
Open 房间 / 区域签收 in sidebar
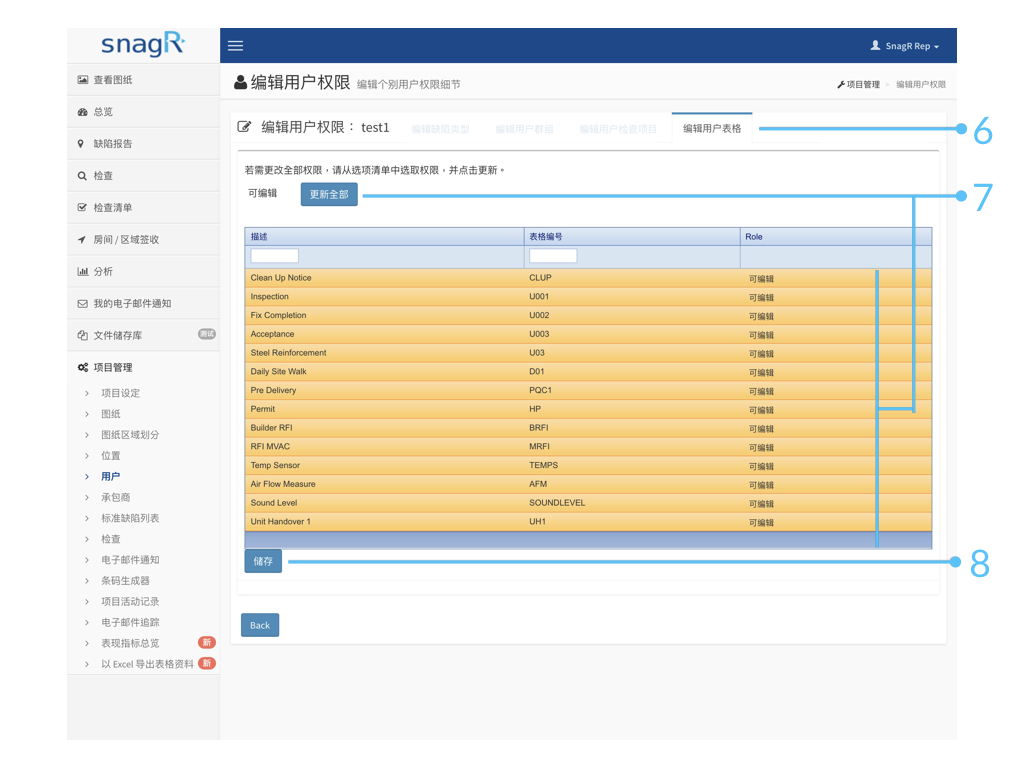(x=143, y=240)
